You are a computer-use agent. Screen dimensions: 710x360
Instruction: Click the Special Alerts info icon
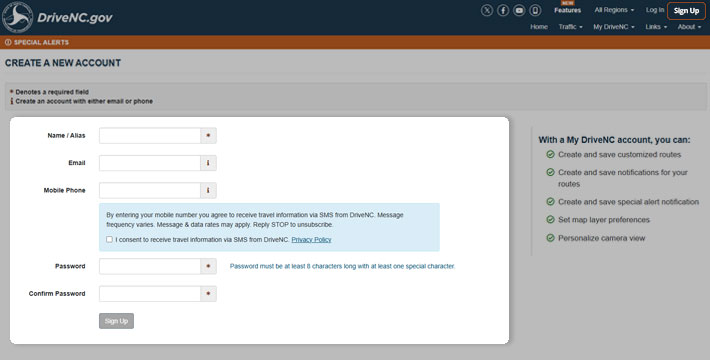coord(8,42)
